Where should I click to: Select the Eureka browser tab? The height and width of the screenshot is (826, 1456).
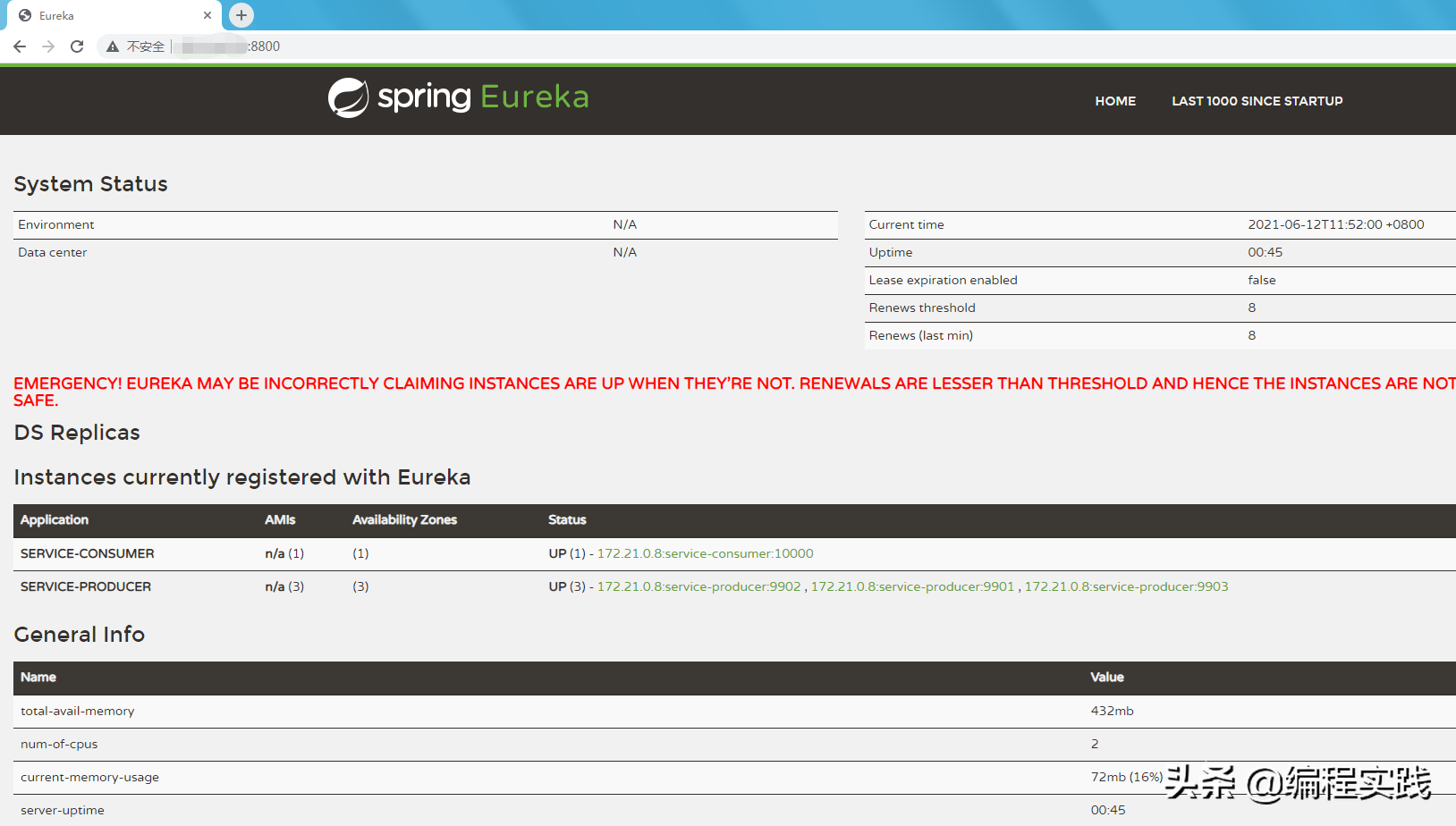click(x=114, y=15)
